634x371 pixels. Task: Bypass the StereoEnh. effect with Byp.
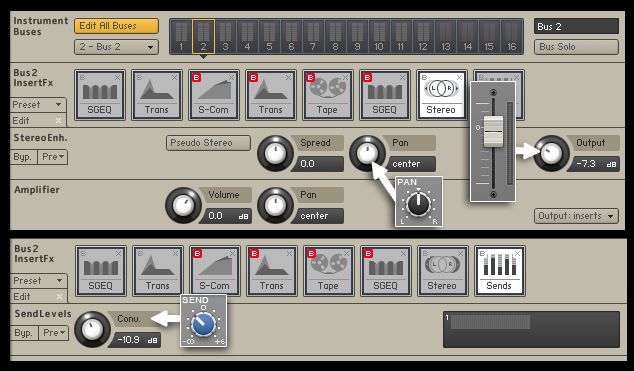[x=23, y=157]
